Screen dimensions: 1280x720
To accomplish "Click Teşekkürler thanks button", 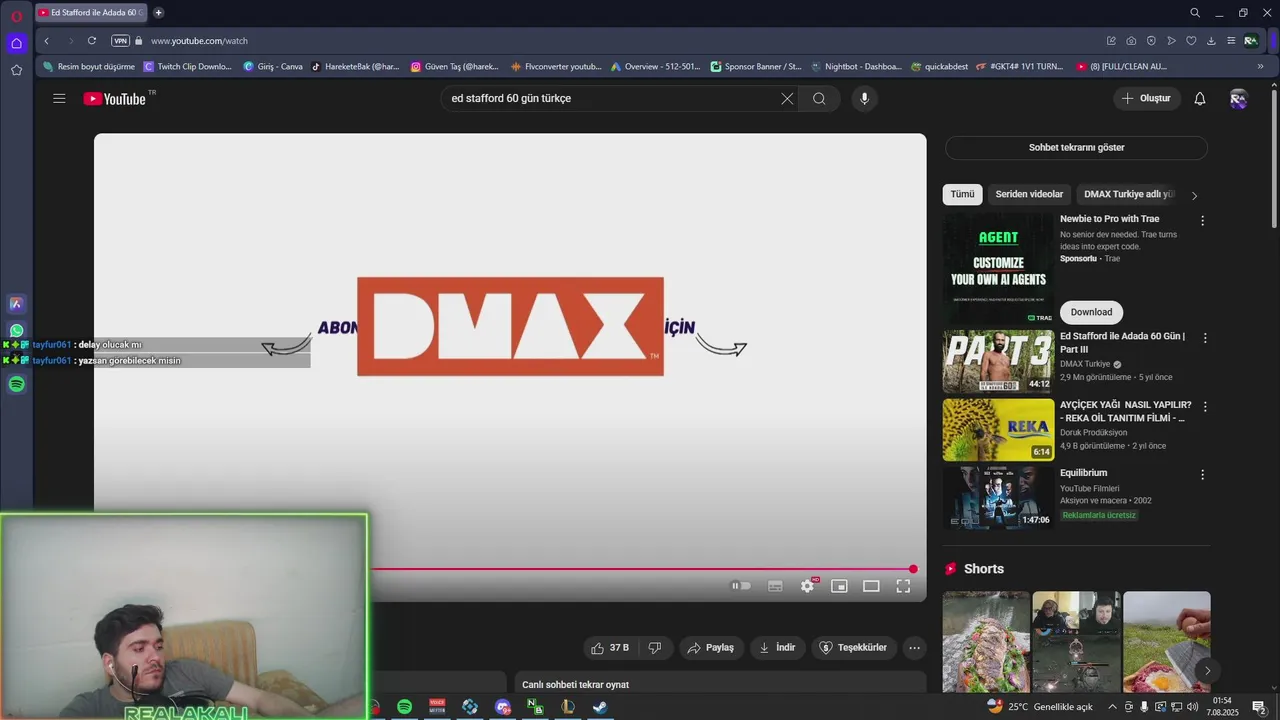I will 854,648.
